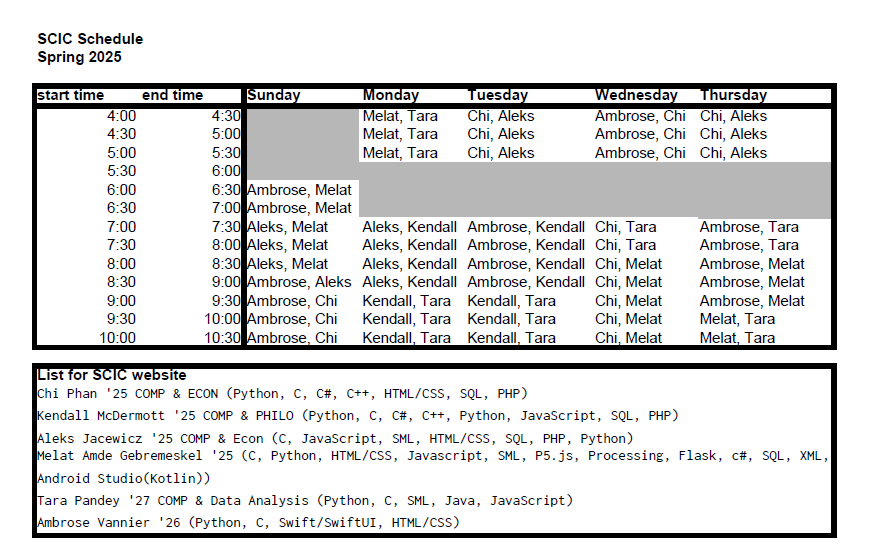Click the 'Tuesday' column header
Screen dimensions: 870x554
point(498,95)
